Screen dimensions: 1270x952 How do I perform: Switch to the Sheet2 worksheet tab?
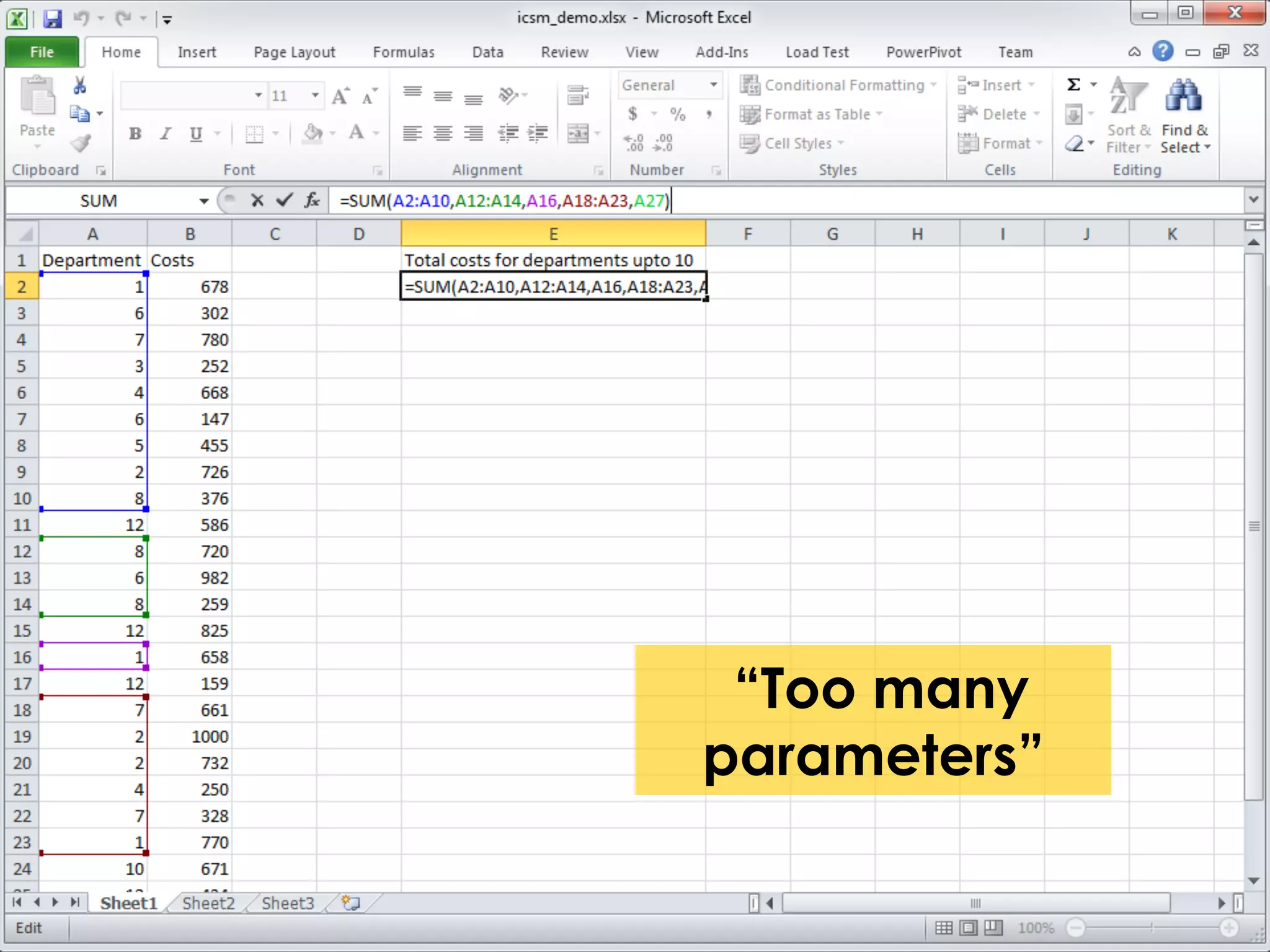(x=208, y=903)
